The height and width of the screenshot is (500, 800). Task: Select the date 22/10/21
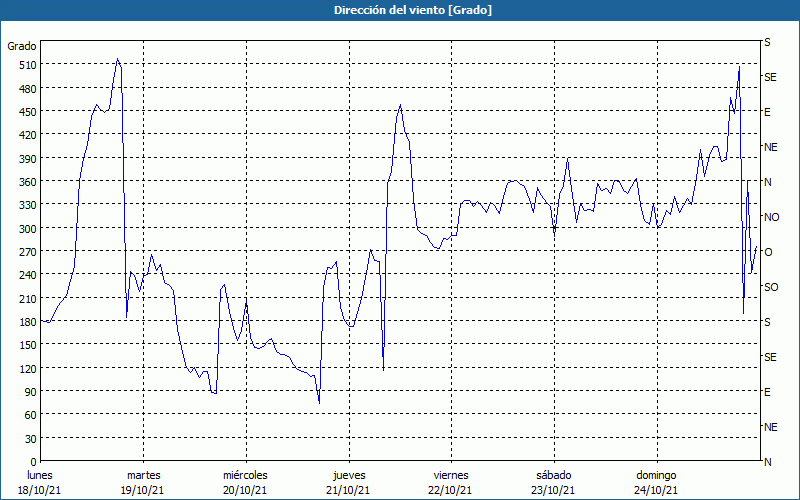(x=451, y=491)
